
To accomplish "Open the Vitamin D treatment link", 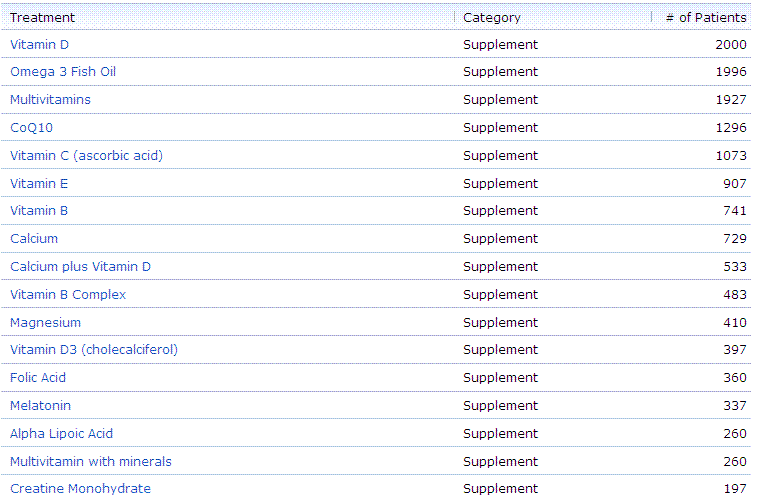I will [40, 45].
